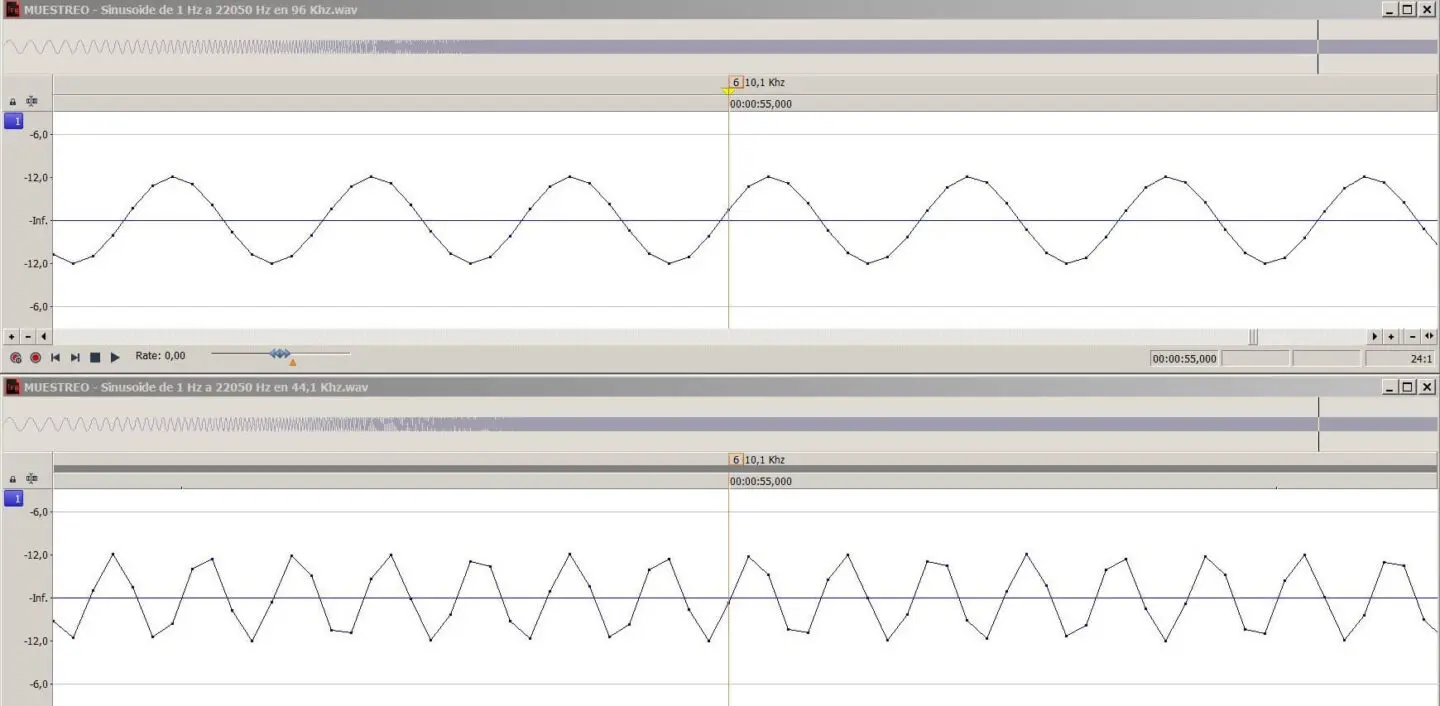The width and height of the screenshot is (1440, 706).
Task: Select the Edit tool icon beside the lock
Action: coord(31,100)
